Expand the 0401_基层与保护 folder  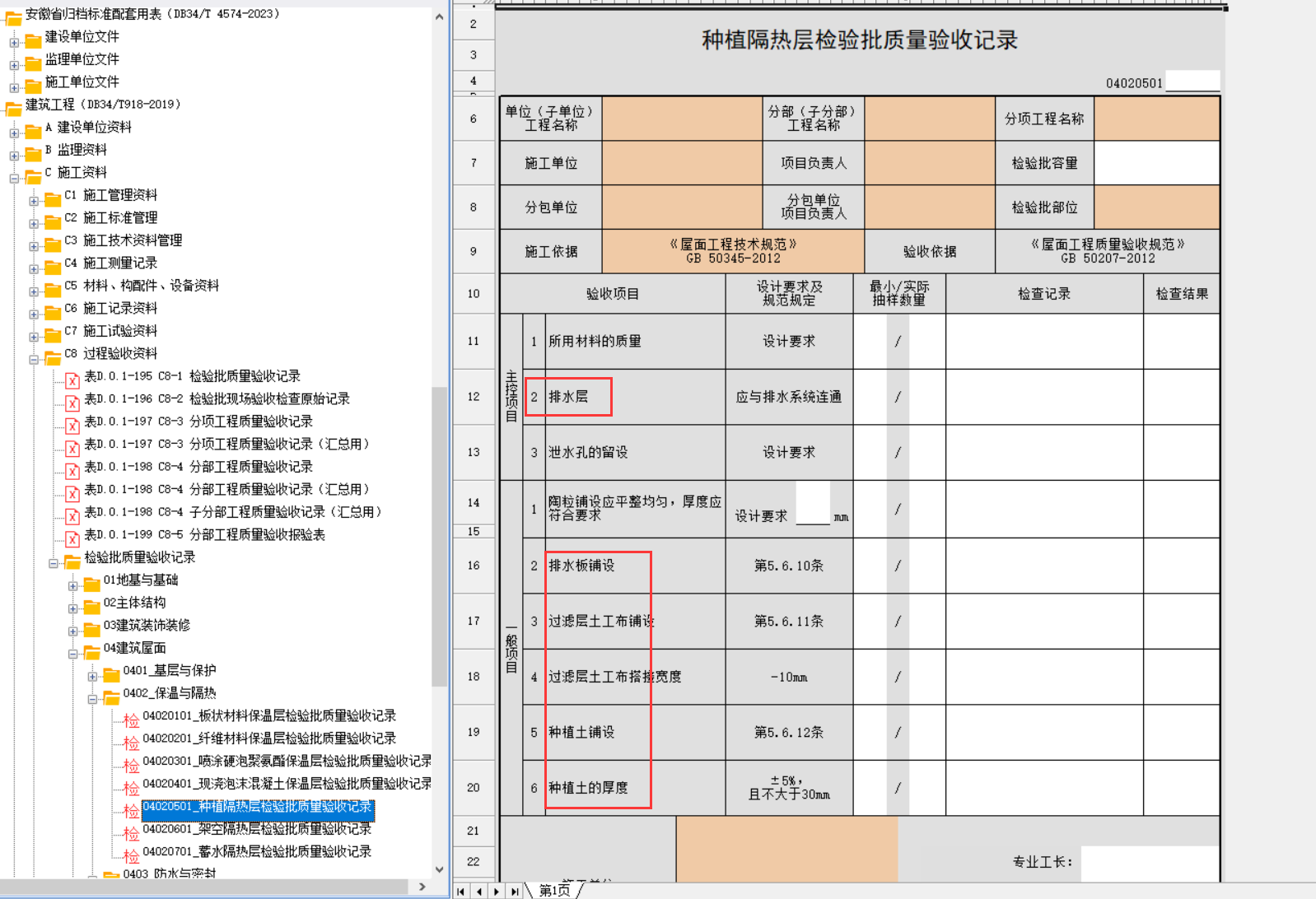pyautogui.click(x=92, y=677)
